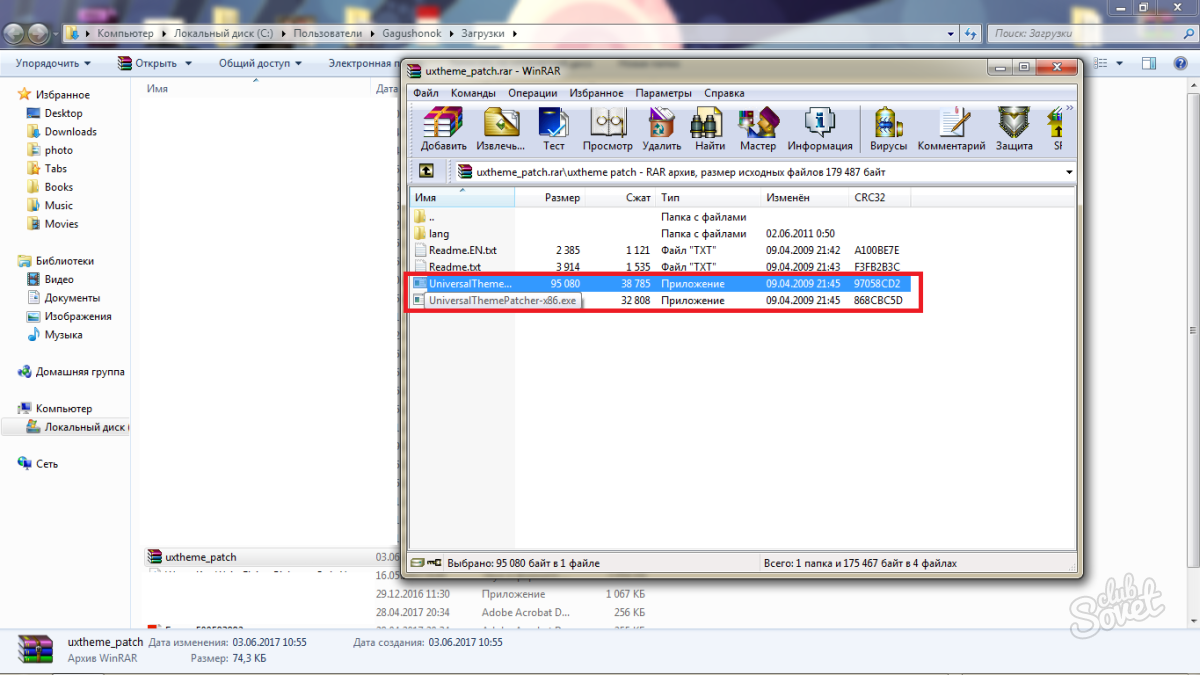Click the Вирусы (Virus scan) icon
Viewport: 1200px width, 675px height.
click(x=888, y=129)
